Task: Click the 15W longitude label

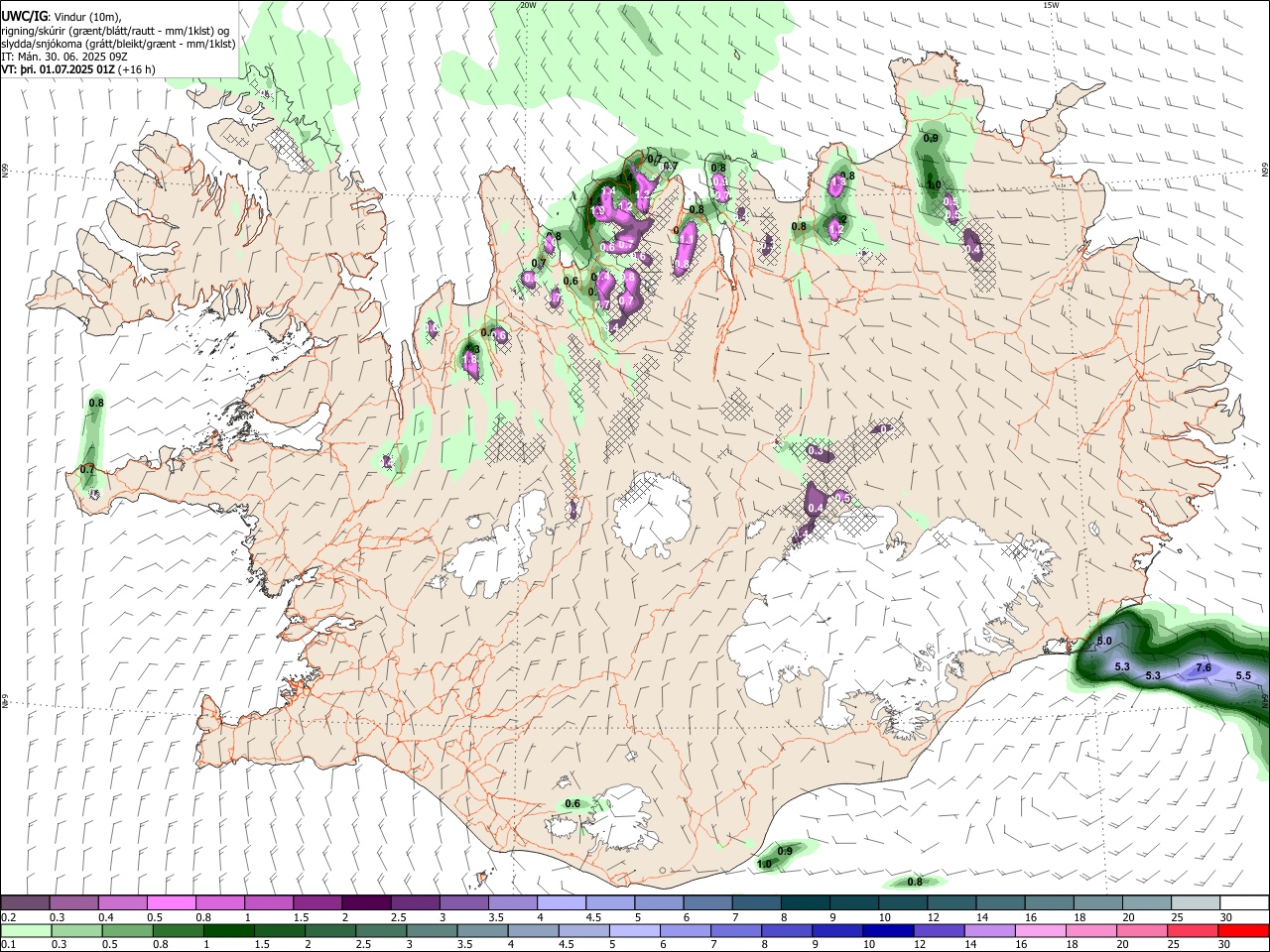Action: pos(1051,5)
